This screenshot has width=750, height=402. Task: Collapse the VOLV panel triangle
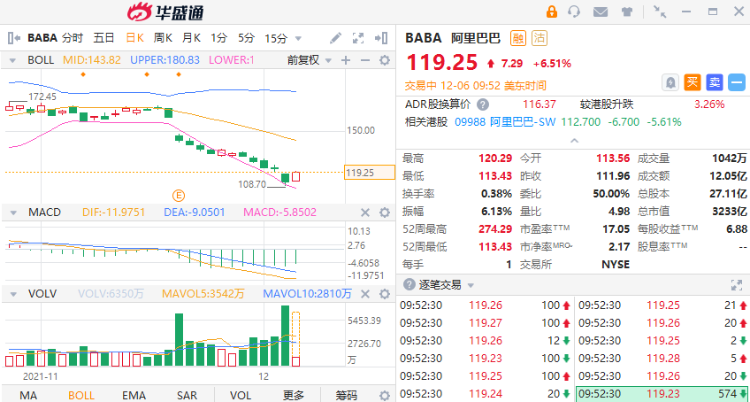click(x=13, y=294)
